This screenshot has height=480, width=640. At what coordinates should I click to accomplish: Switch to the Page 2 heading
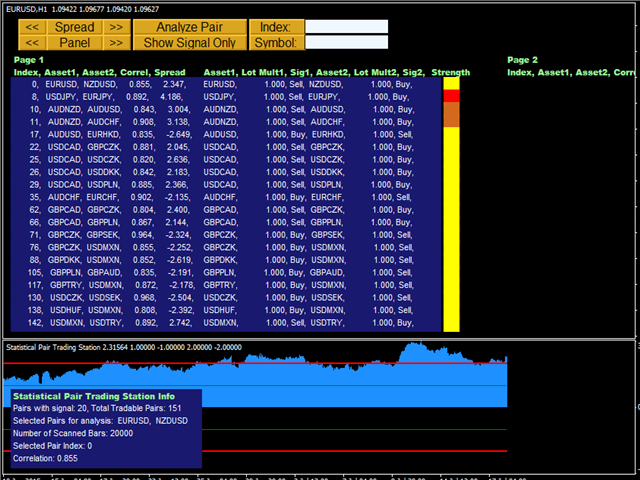point(522,60)
